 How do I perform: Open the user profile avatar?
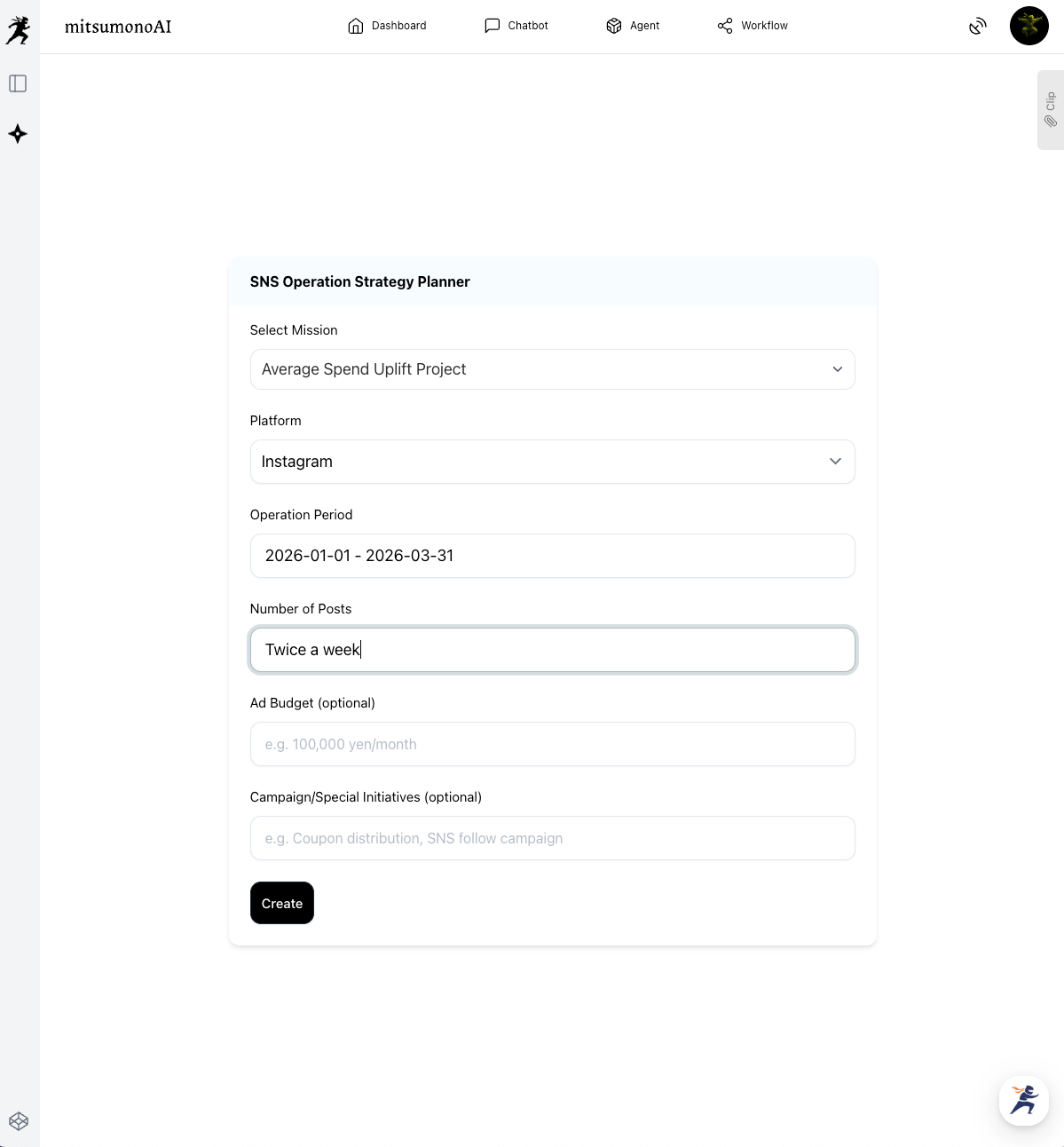point(1029,27)
